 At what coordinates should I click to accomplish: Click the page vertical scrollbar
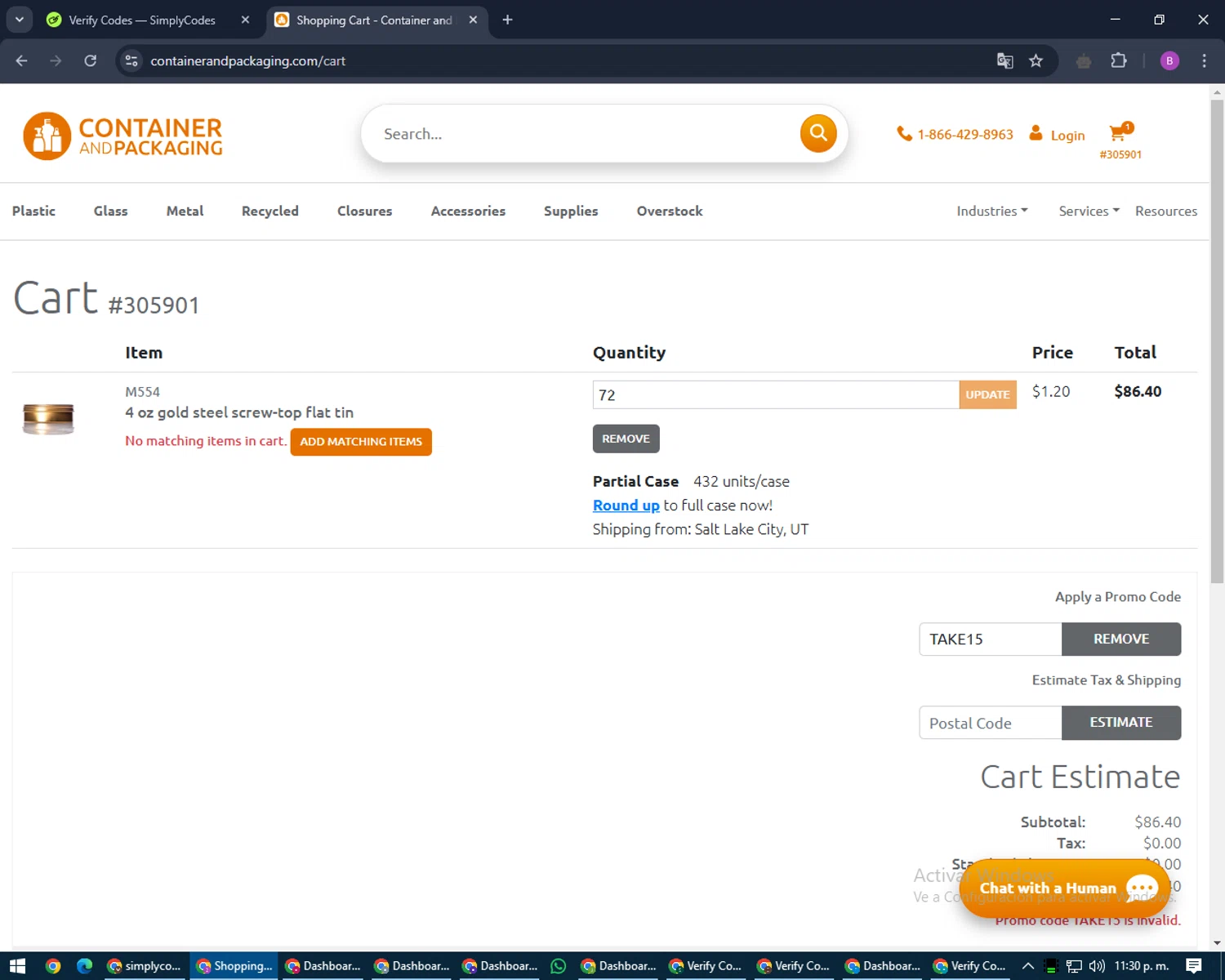(x=1217, y=343)
